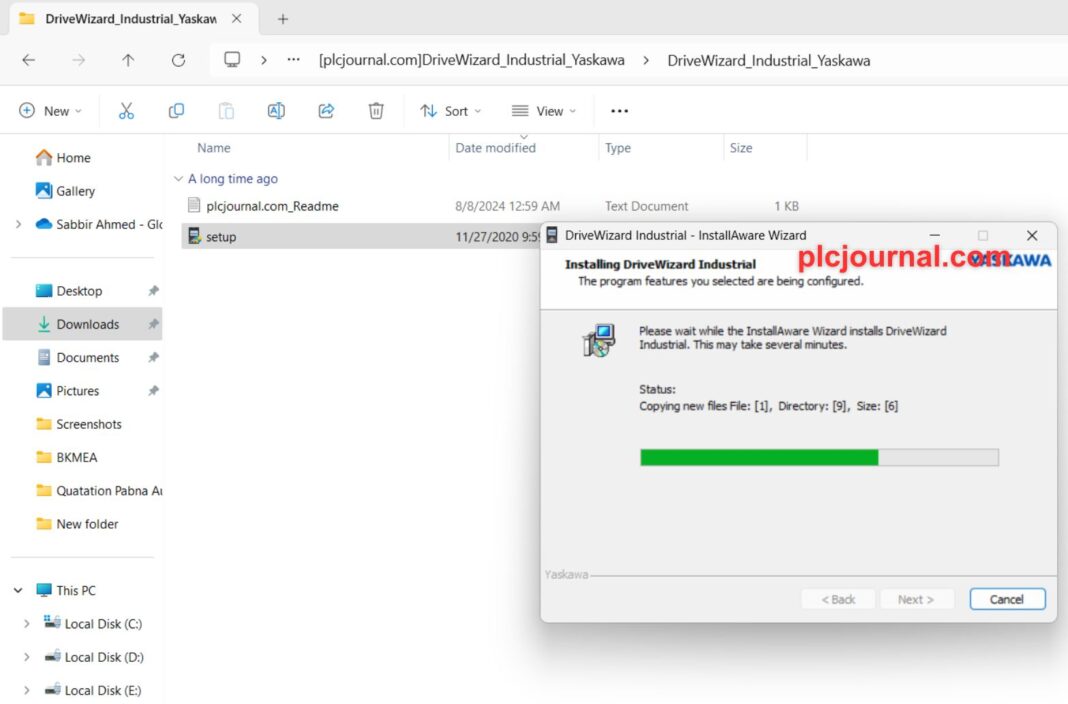1068x704 pixels.
Task: Open the Screenshots folder in sidebar
Action: tap(89, 424)
